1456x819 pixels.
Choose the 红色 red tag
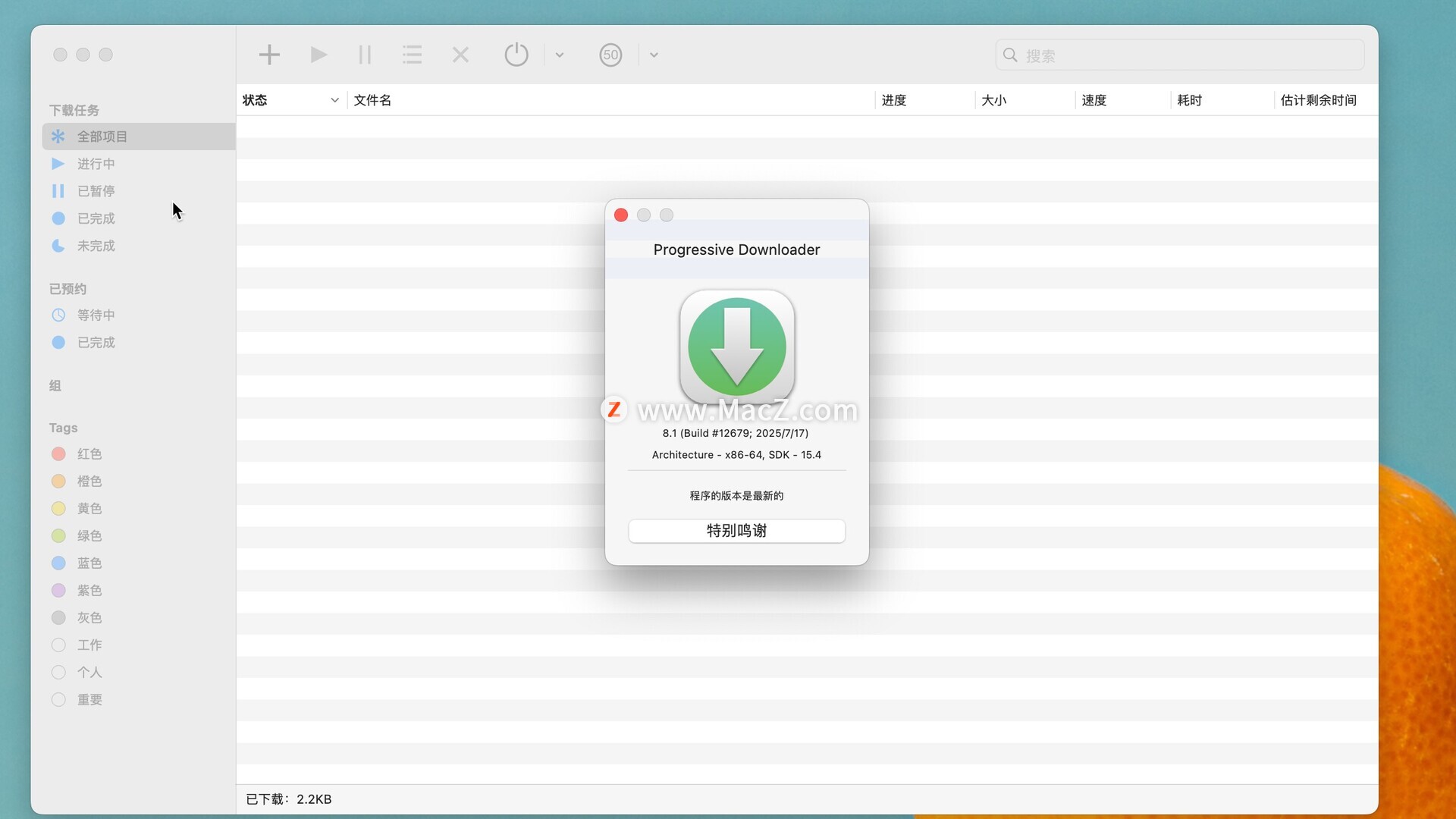pyautogui.click(x=139, y=453)
